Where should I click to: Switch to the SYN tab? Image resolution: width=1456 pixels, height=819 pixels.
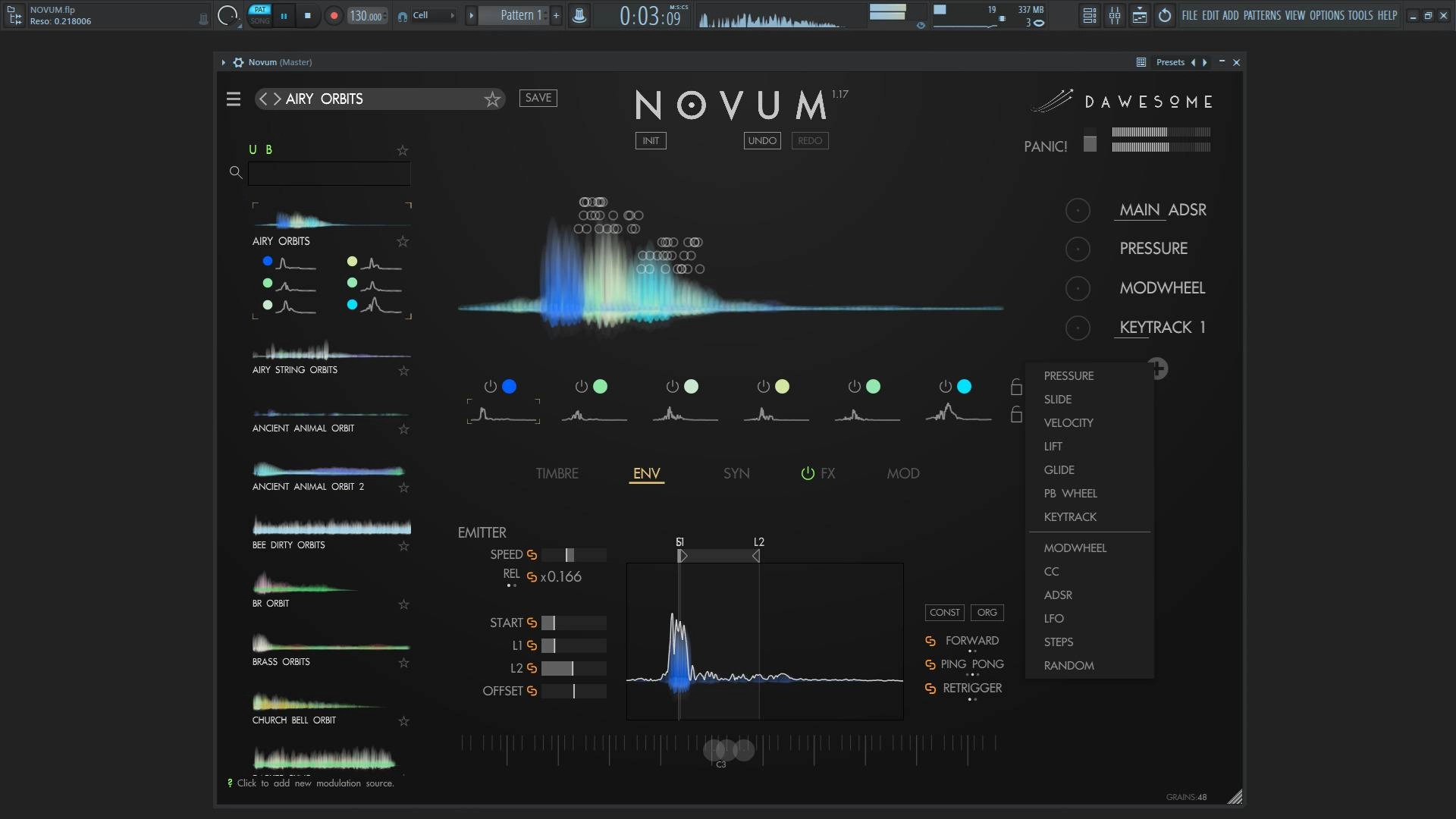click(x=736, y=474)
